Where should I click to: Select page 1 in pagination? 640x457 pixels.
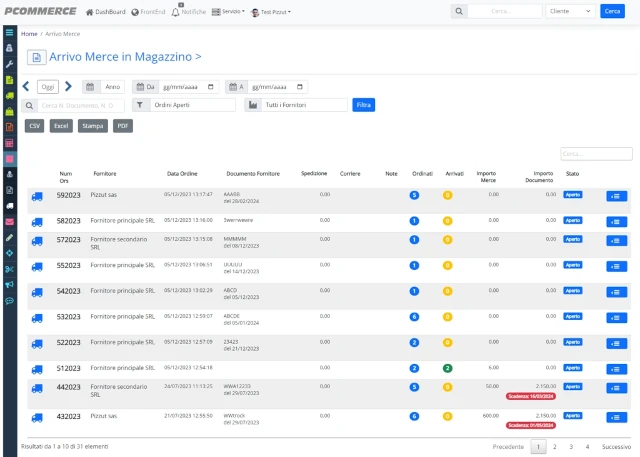538,447
